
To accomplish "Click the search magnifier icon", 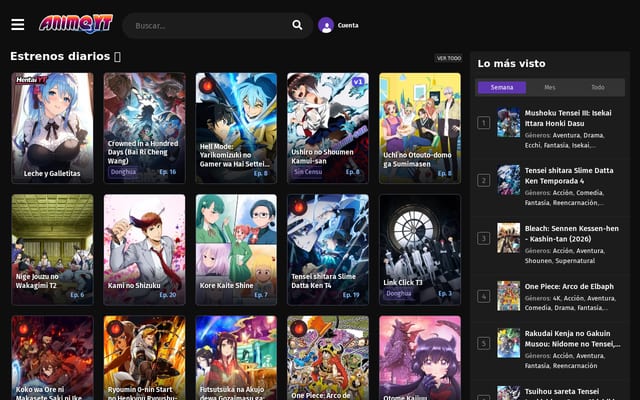I will click(x=297, y=25).
